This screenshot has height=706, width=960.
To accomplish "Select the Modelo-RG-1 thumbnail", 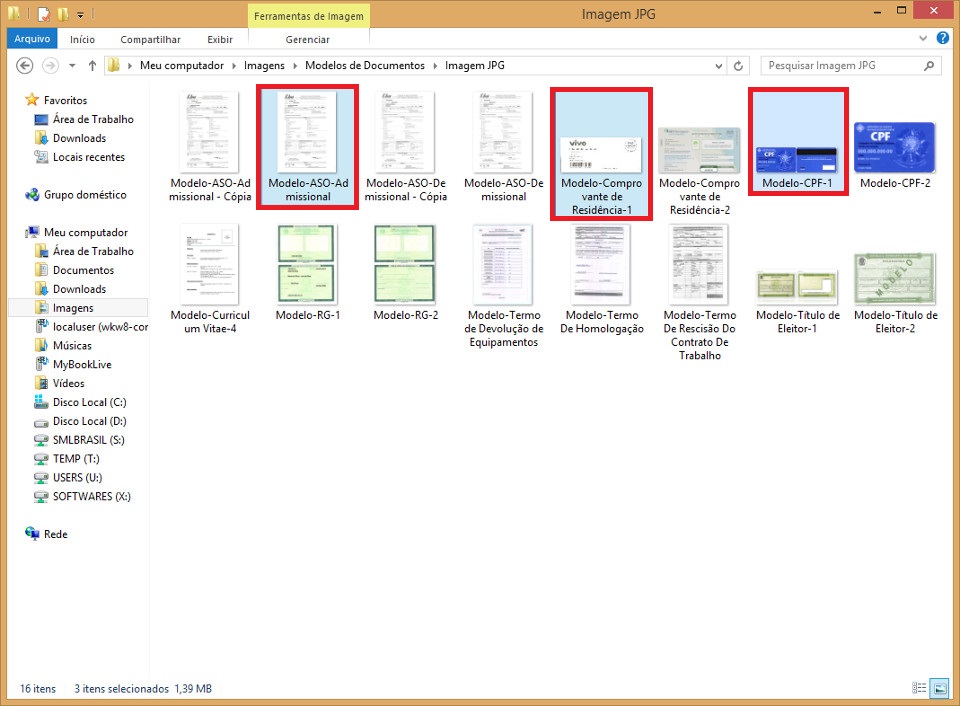I will pyautogui.click(x=306, y=263).
